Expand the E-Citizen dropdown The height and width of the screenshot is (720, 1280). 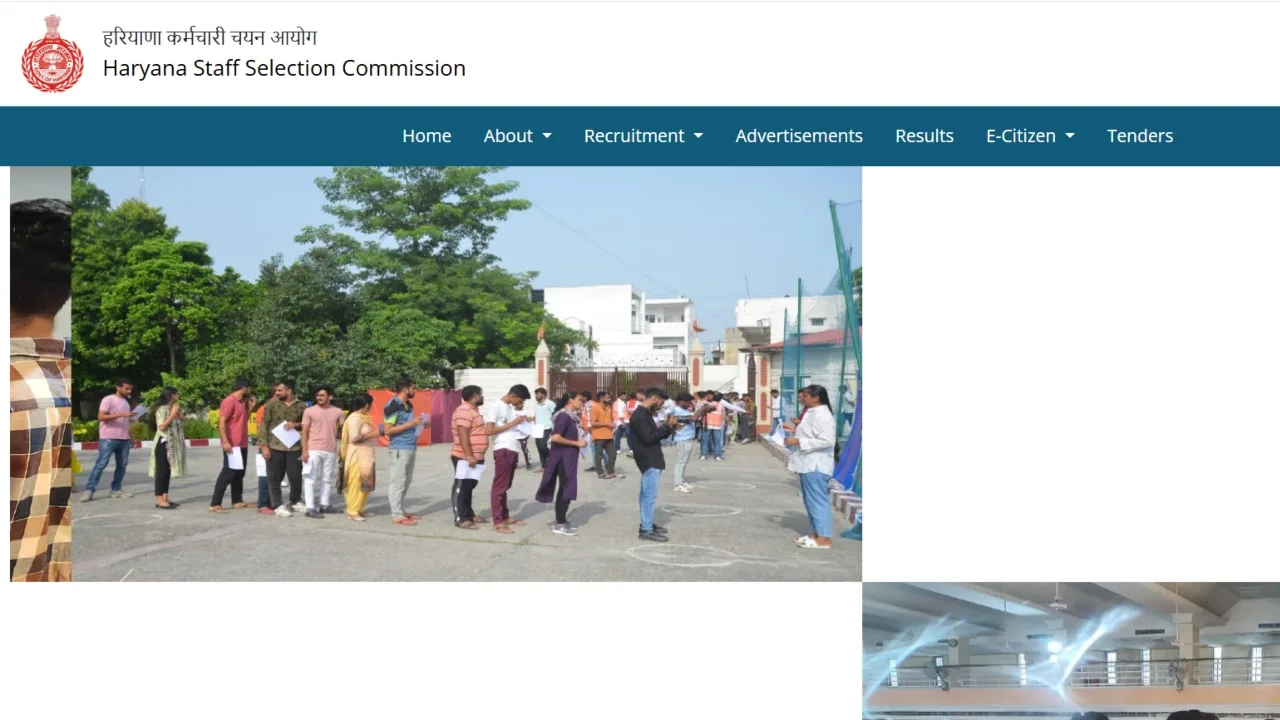click(1030, 136)
